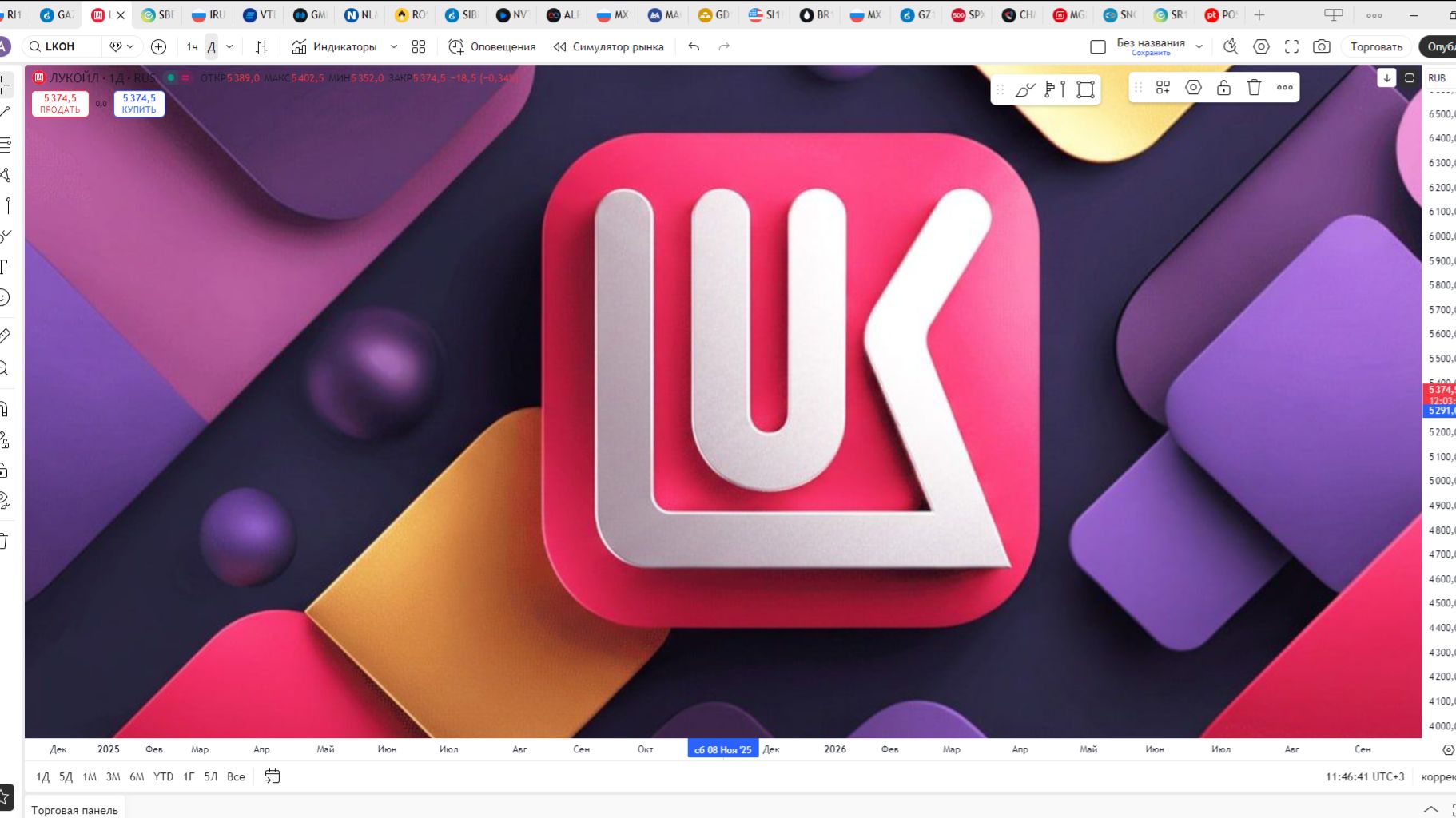Click the LKOH symbol search field
The height and width of the screenshot is (818, 1456).
coord(62,46)
